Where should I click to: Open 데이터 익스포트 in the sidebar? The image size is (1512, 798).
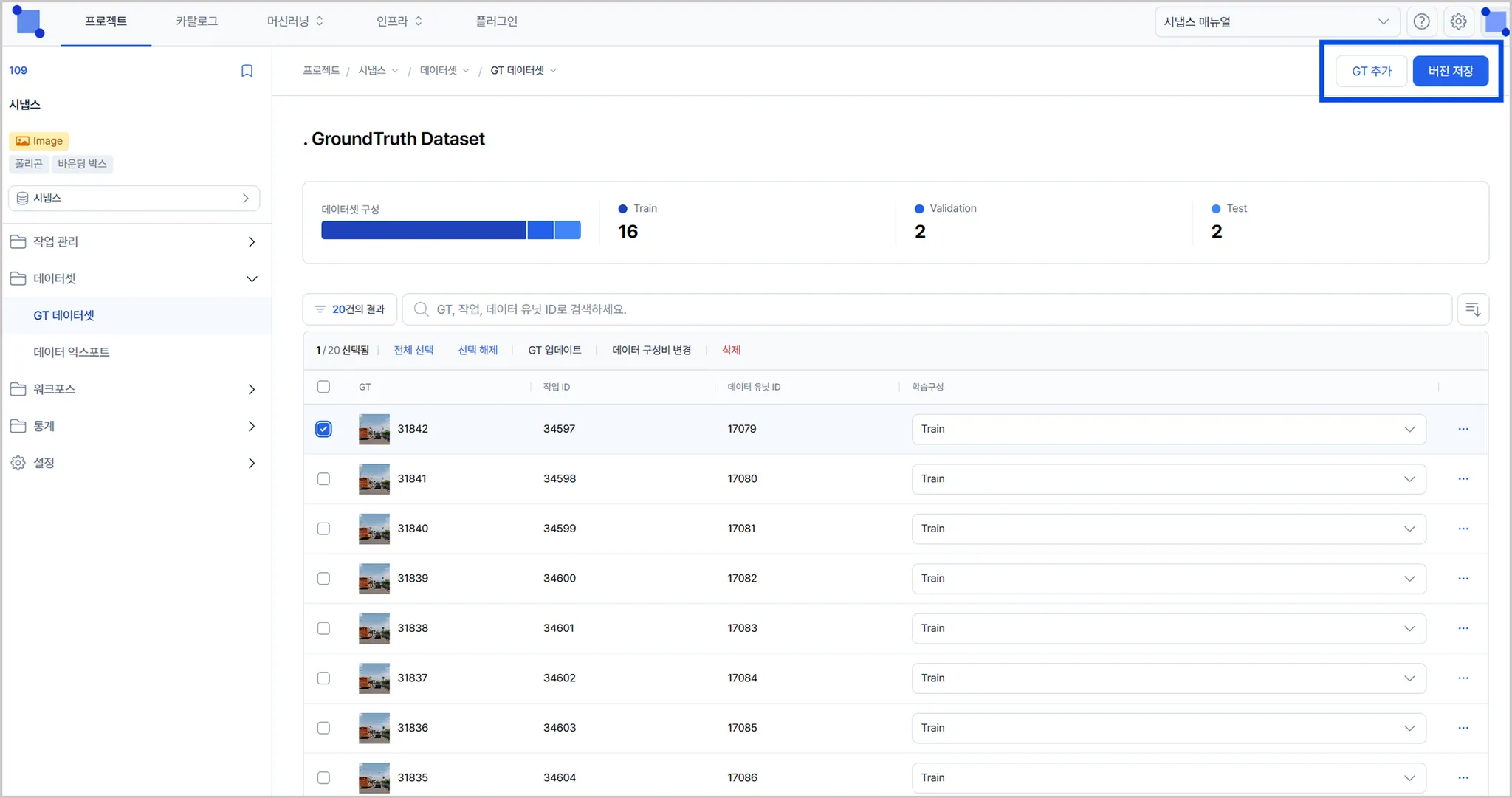point(72,352)
